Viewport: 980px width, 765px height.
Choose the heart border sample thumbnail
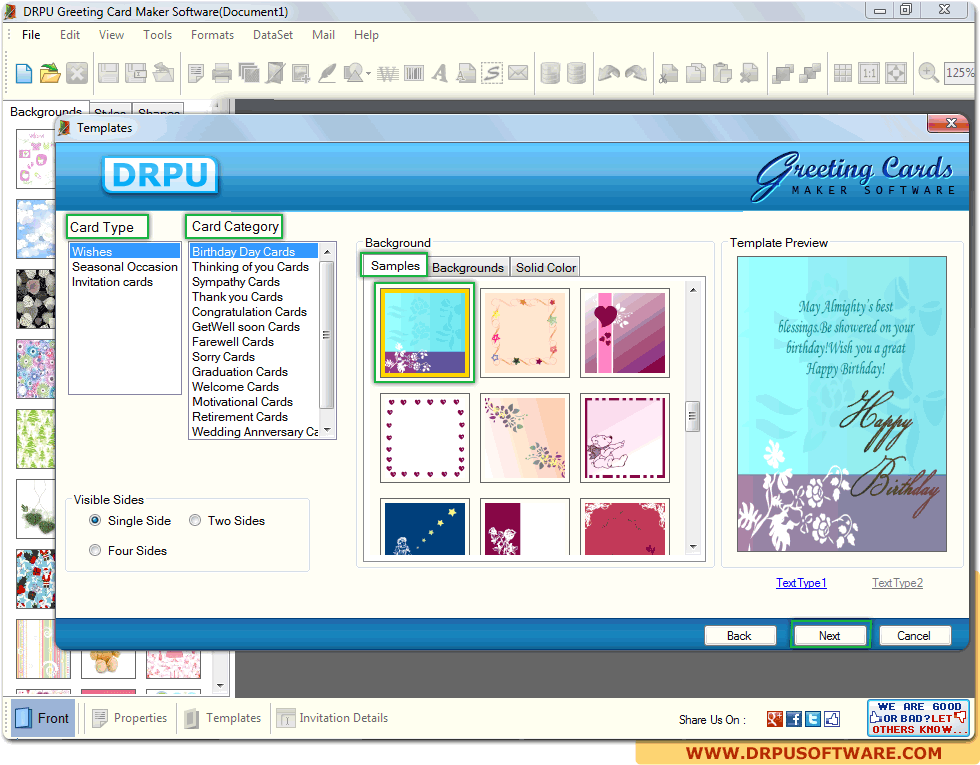coord(425,438)
